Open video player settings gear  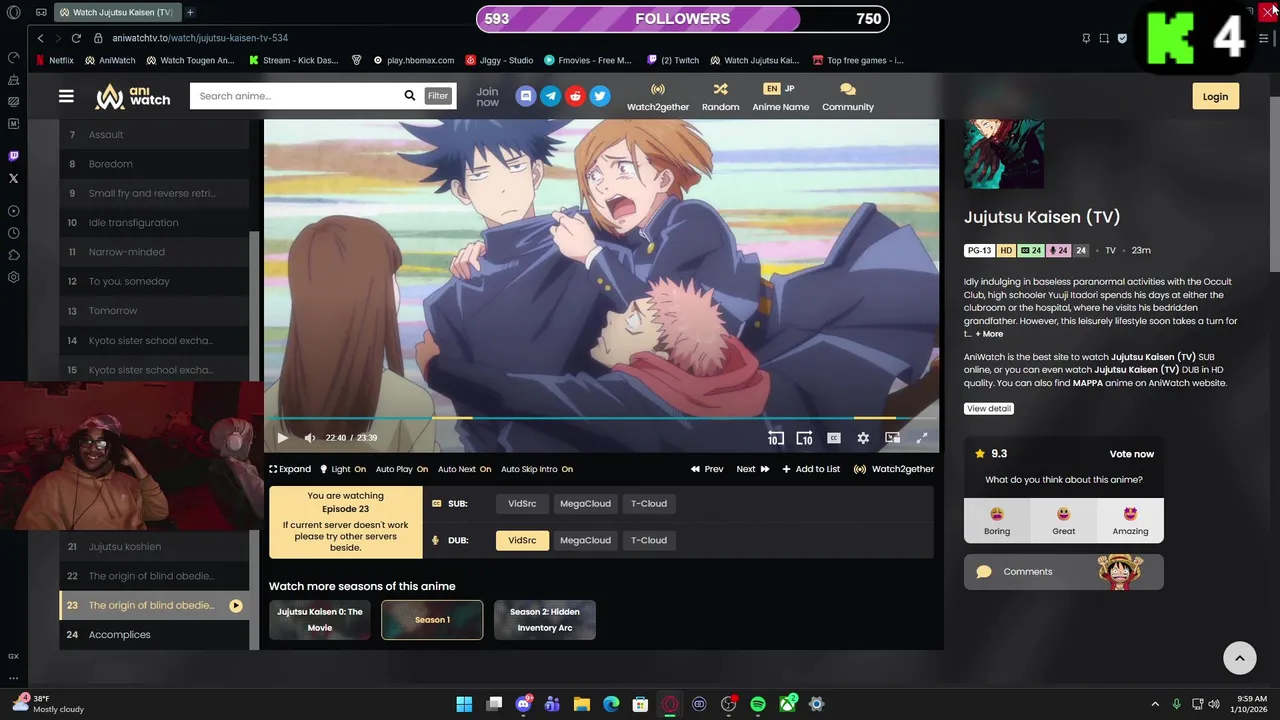(x=863, y=438)
